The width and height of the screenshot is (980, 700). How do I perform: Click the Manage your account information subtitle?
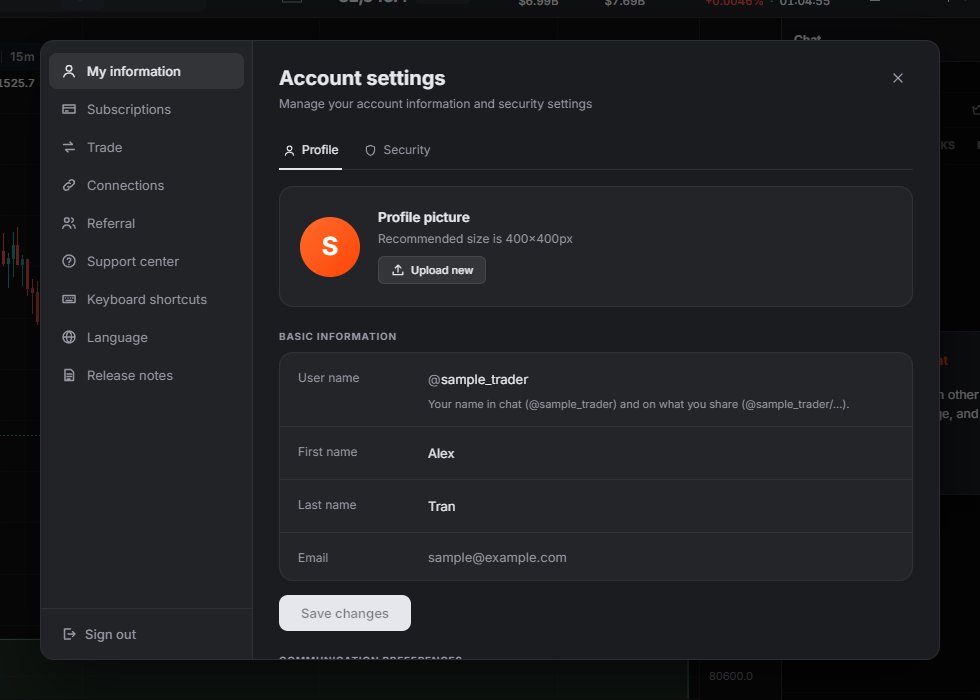[x=436, y=104]
